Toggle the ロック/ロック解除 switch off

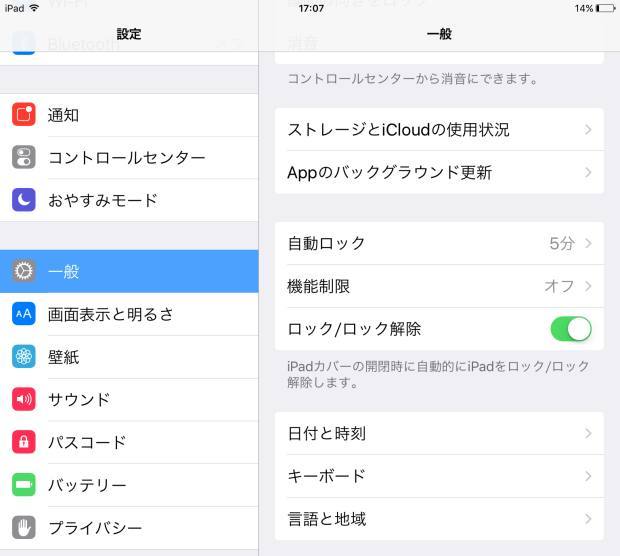[570, 329]
